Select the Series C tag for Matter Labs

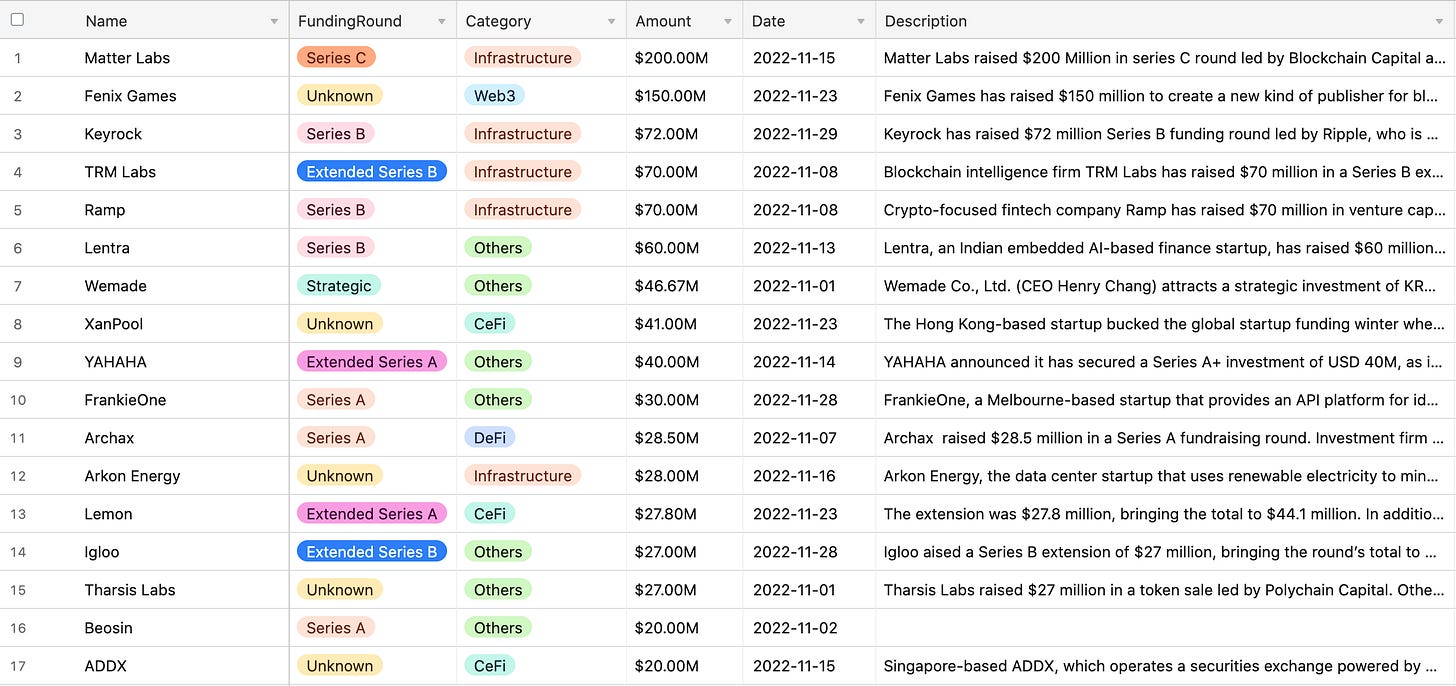click(x=336, y=58)
